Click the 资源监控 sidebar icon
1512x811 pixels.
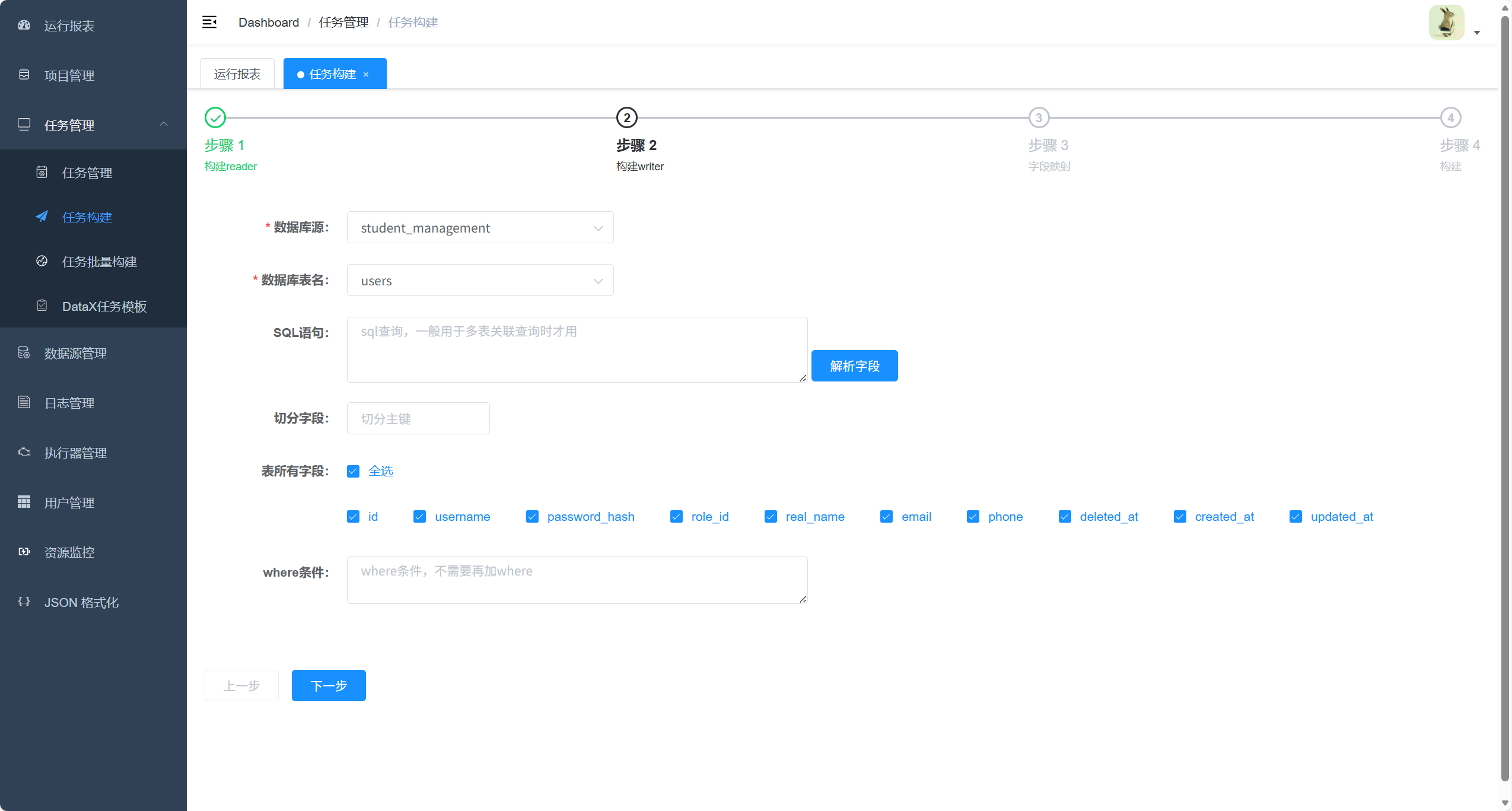(x=24, y=552)
